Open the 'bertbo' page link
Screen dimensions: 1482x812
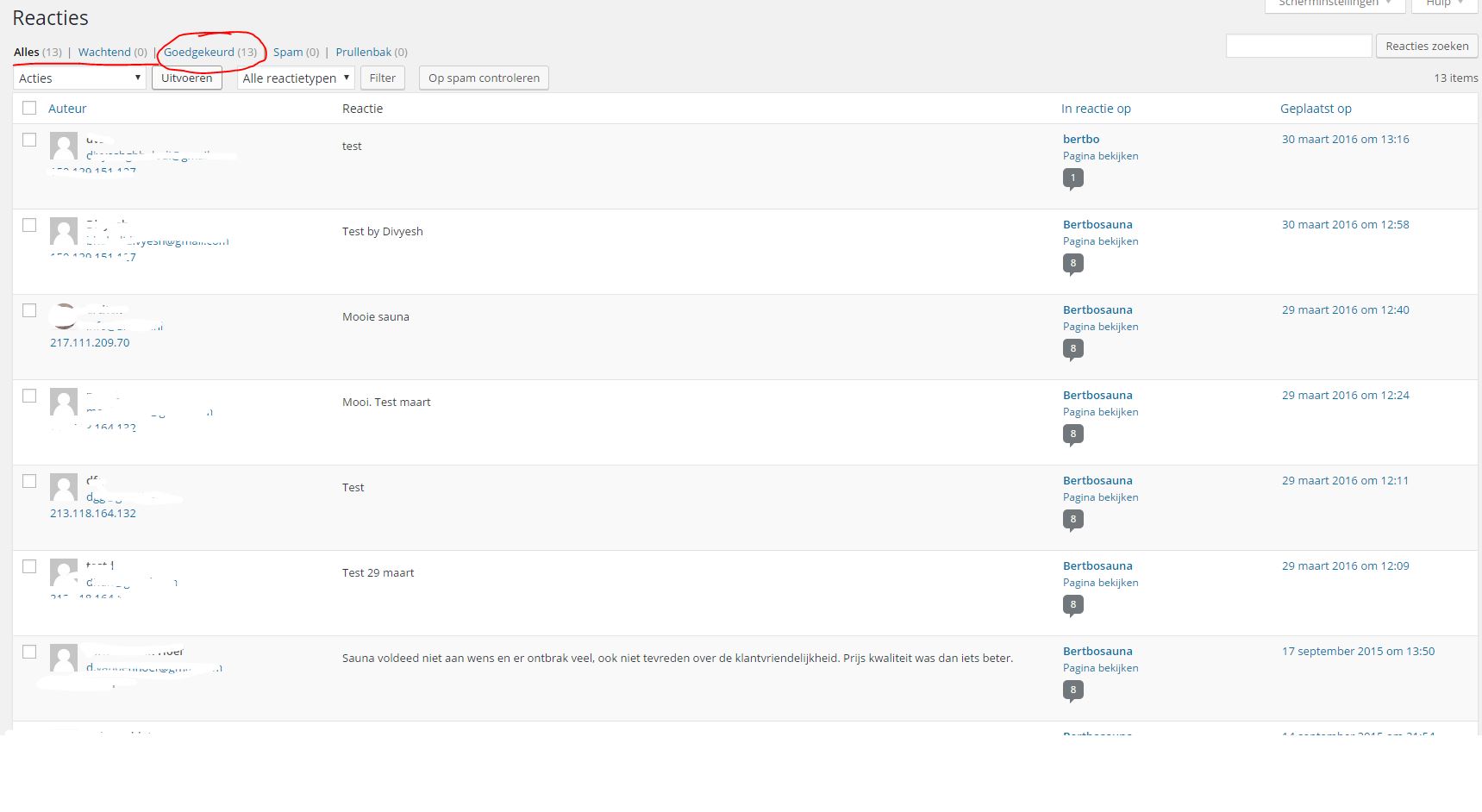(x=1081, y=139)
